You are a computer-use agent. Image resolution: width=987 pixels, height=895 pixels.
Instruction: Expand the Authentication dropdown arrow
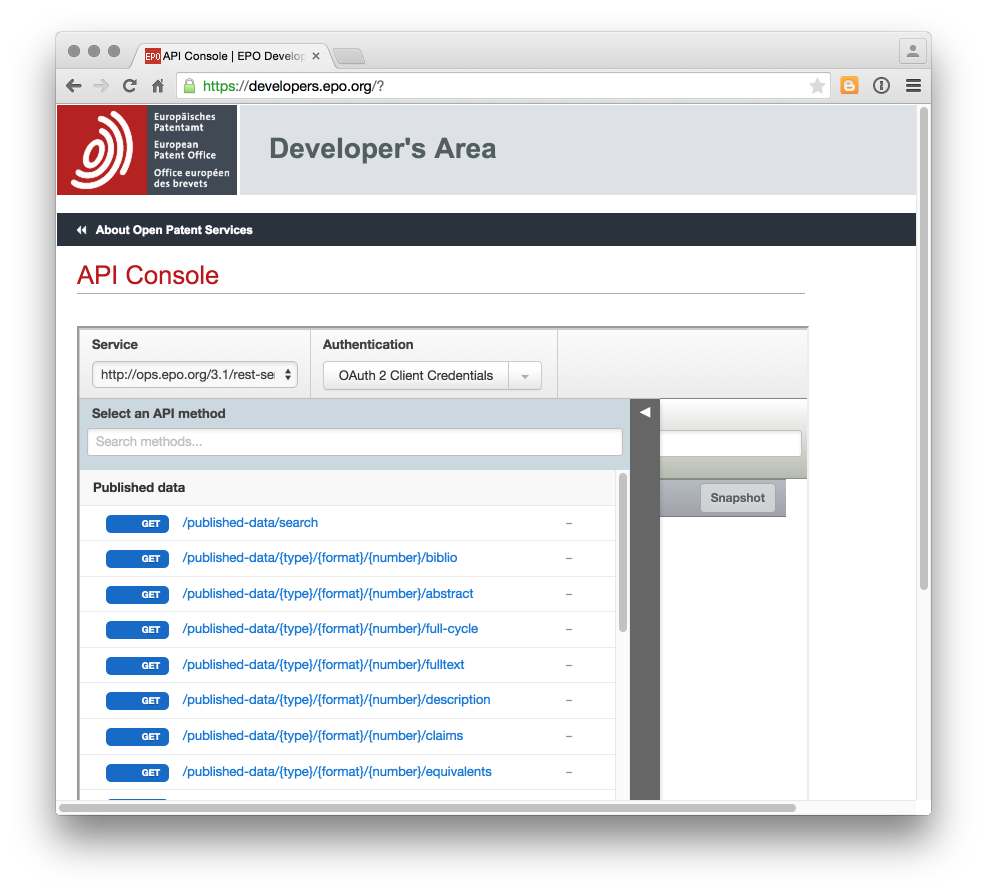pyautogui.click(x=525, y=376)
